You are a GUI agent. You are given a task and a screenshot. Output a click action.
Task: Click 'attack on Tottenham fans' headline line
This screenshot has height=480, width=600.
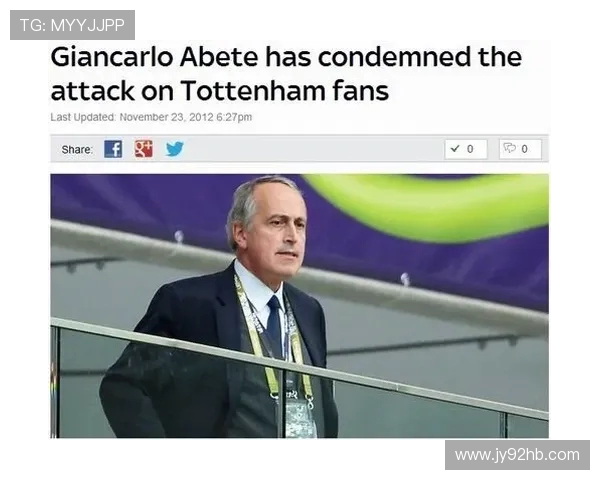tap(220, 91)
